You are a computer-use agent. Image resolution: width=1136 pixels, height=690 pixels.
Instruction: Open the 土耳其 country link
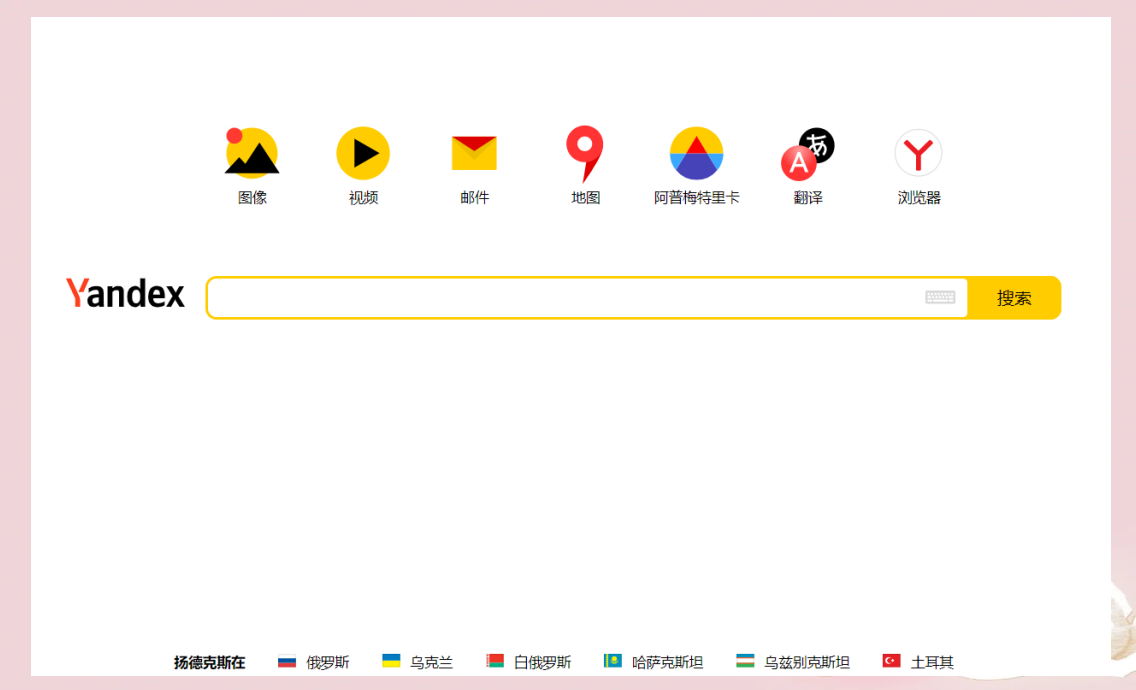tap(932, 662)
